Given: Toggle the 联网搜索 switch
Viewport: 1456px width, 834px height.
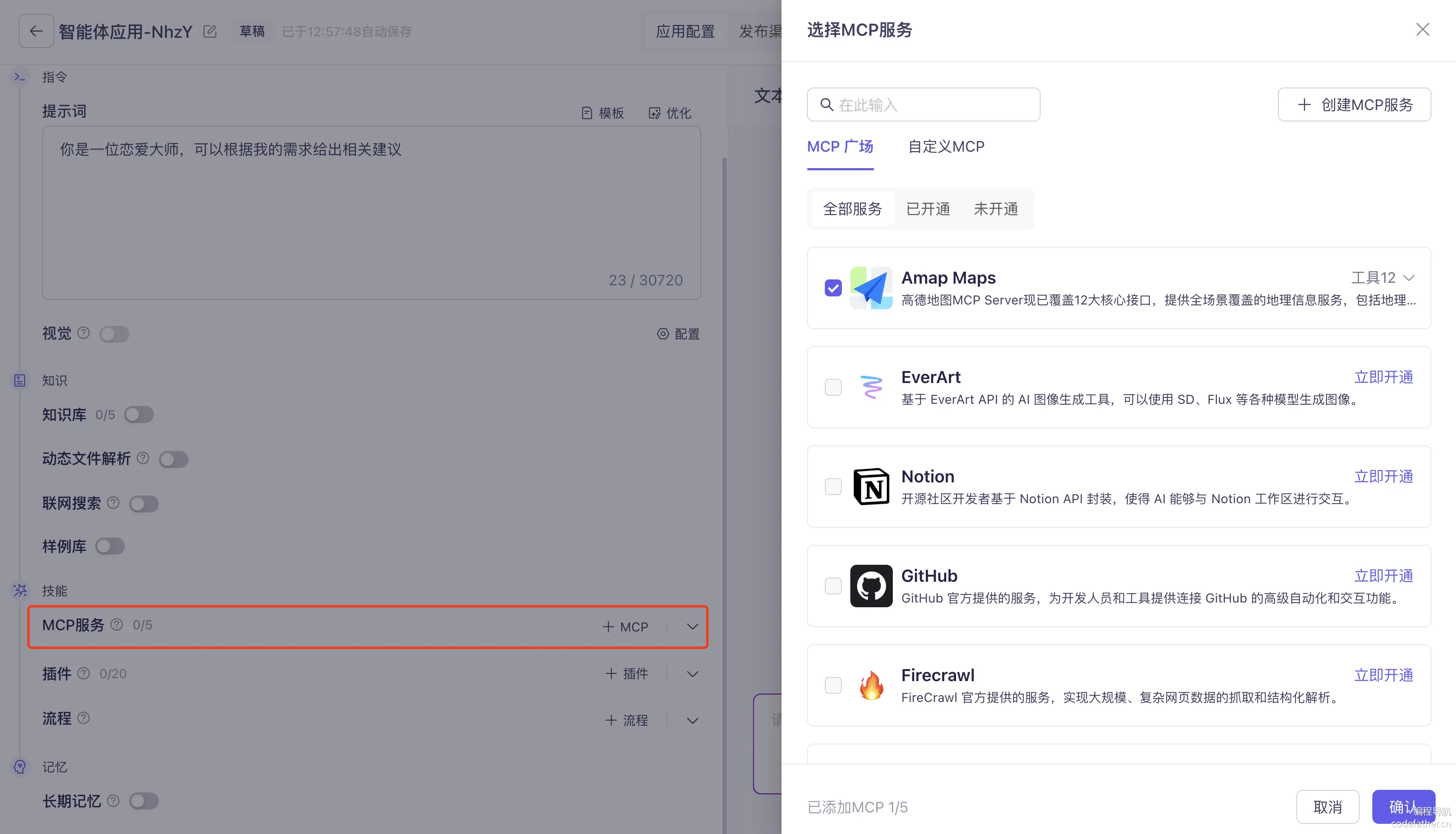Looking at the screenshot, I should point(144,504).
